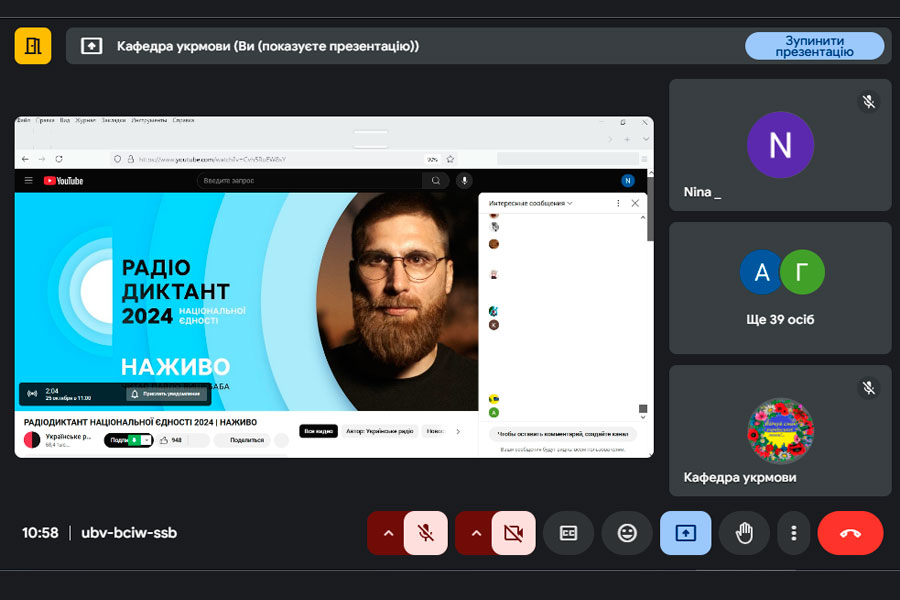900x600 pixels.
Task: Open the emoji reactions button
Action: [627, 533]
